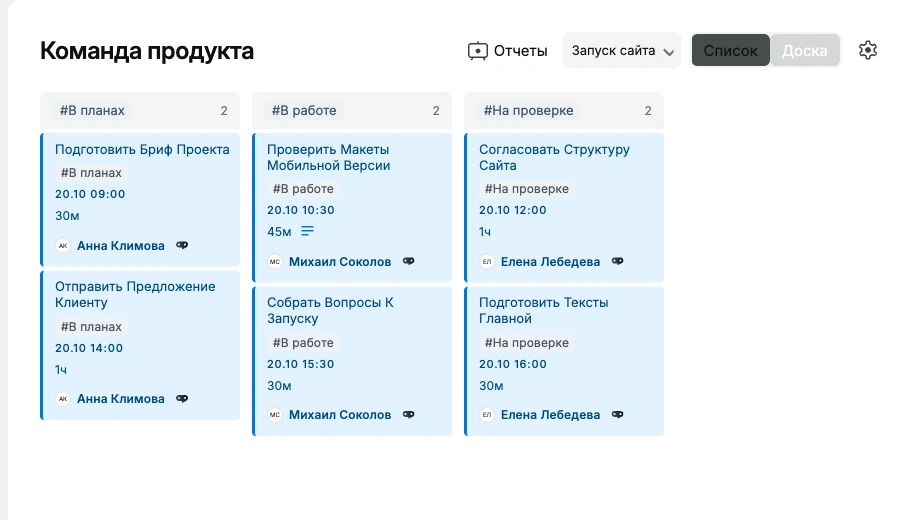Viewport: 912px width, 520px height.
Task: Click date 20.10 16:00
Action: (513, 364)
